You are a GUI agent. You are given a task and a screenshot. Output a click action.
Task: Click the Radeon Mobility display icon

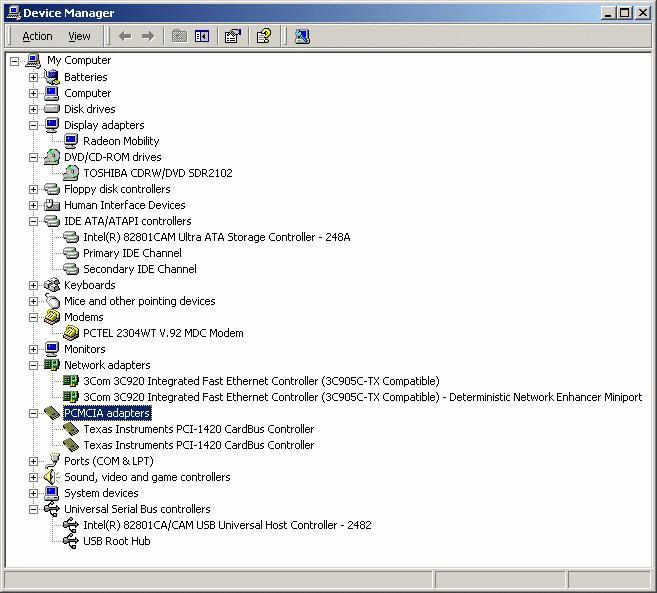tap(71, 141)
